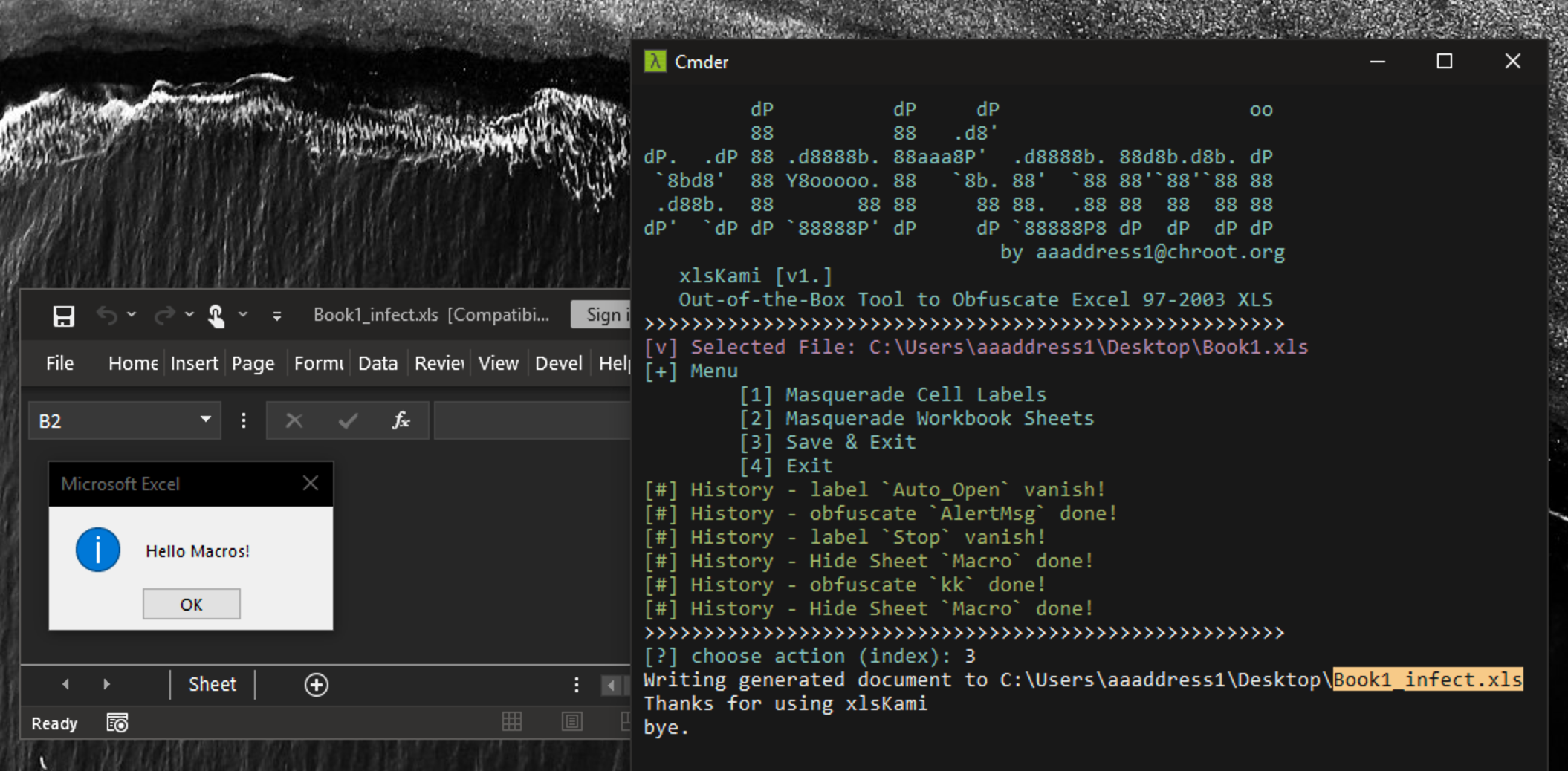Maximize the Cmder window
Viewport: 1568px width, 771px height.
point(1445,62)
